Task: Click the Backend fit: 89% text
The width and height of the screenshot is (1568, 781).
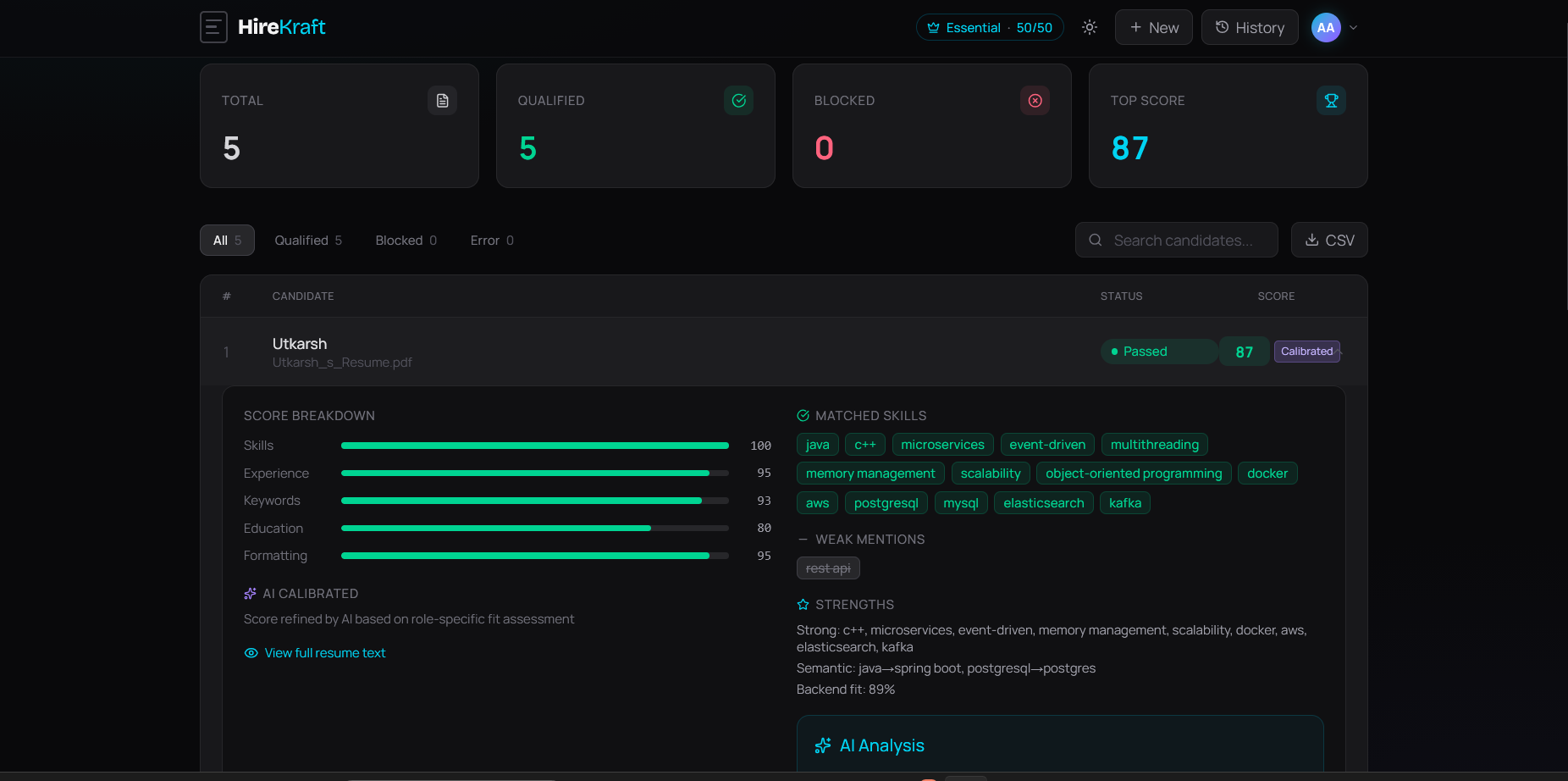Action: [846, 690]
